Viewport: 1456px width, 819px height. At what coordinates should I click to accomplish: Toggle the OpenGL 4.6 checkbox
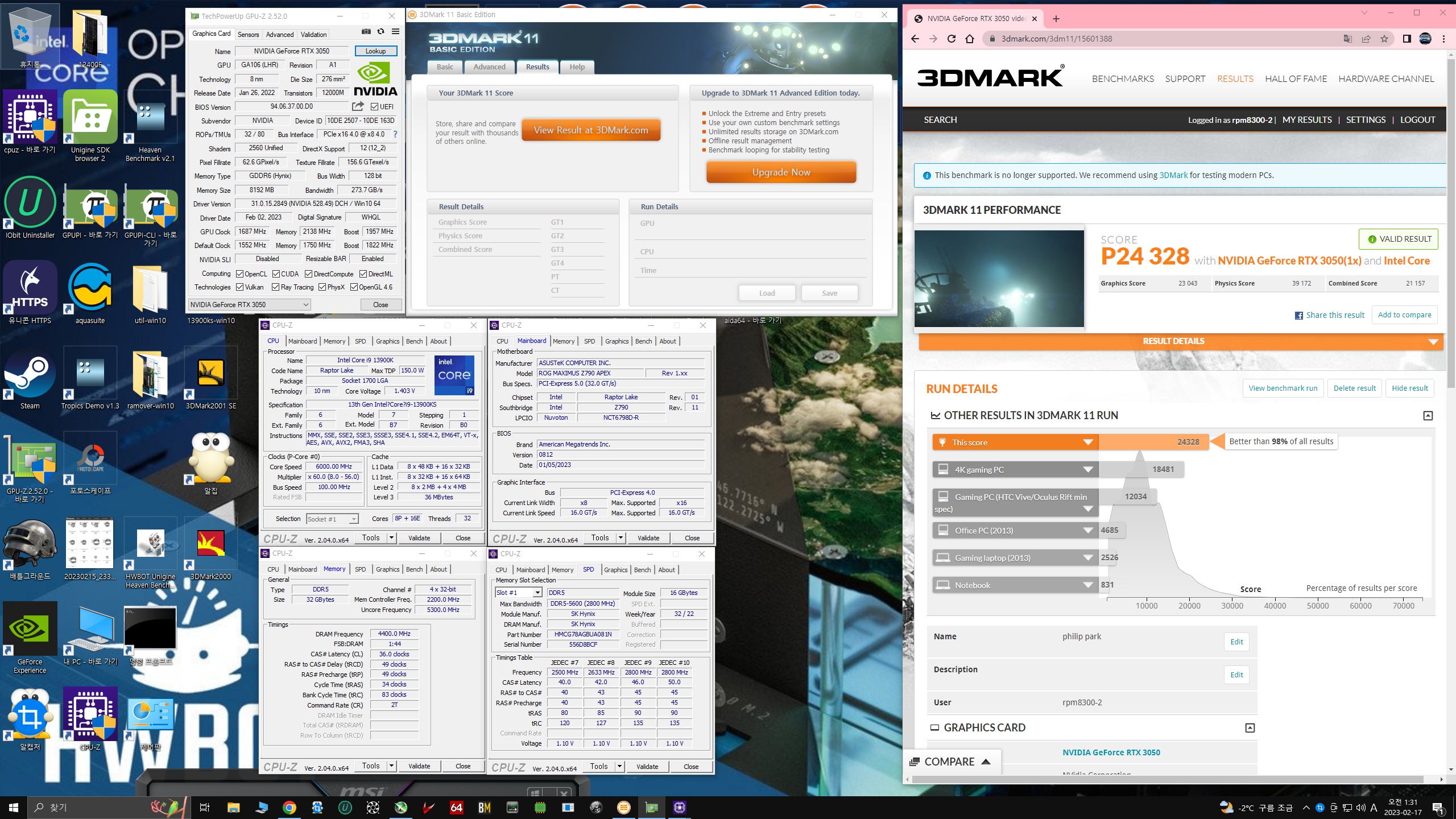[x=354, y=287]
